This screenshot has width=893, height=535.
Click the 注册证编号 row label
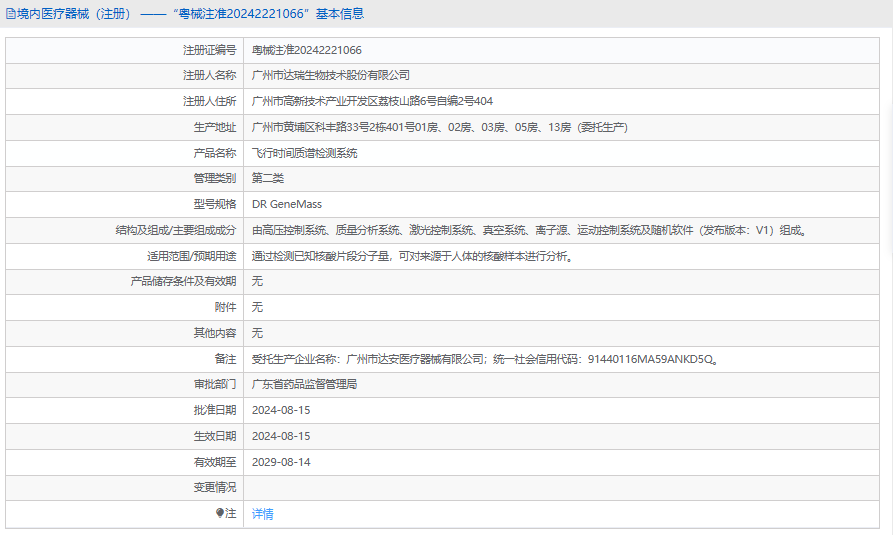pyautogui.click(x=210, y=50)
